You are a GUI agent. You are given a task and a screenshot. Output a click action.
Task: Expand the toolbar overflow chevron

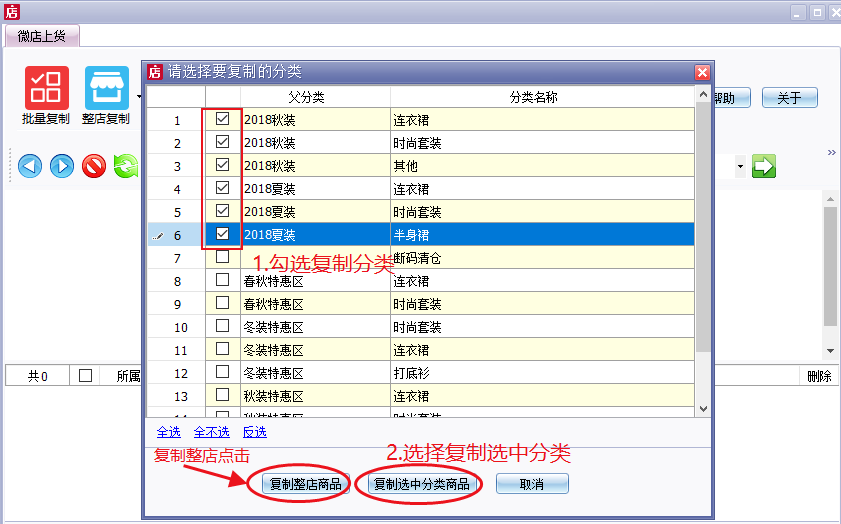point(831,152)
